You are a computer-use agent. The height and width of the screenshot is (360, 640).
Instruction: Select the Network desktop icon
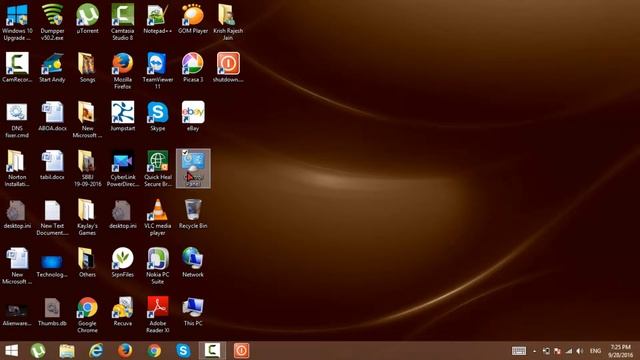[x=193, y=262]
